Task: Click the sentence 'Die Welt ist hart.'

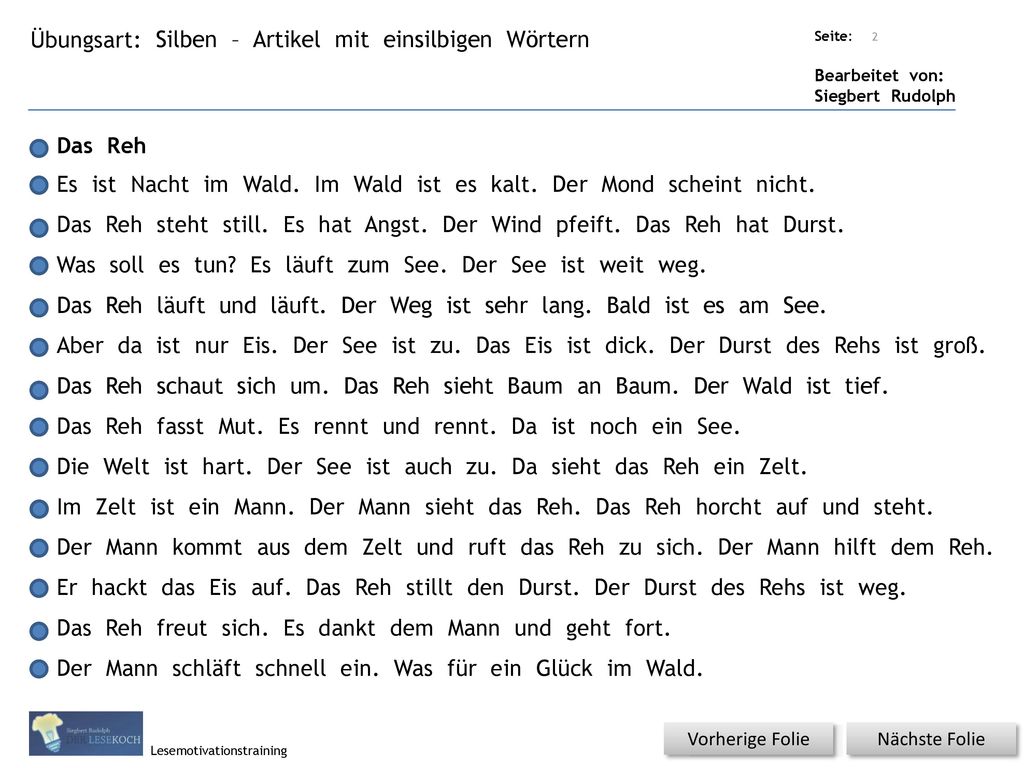Action: point(155,468)
